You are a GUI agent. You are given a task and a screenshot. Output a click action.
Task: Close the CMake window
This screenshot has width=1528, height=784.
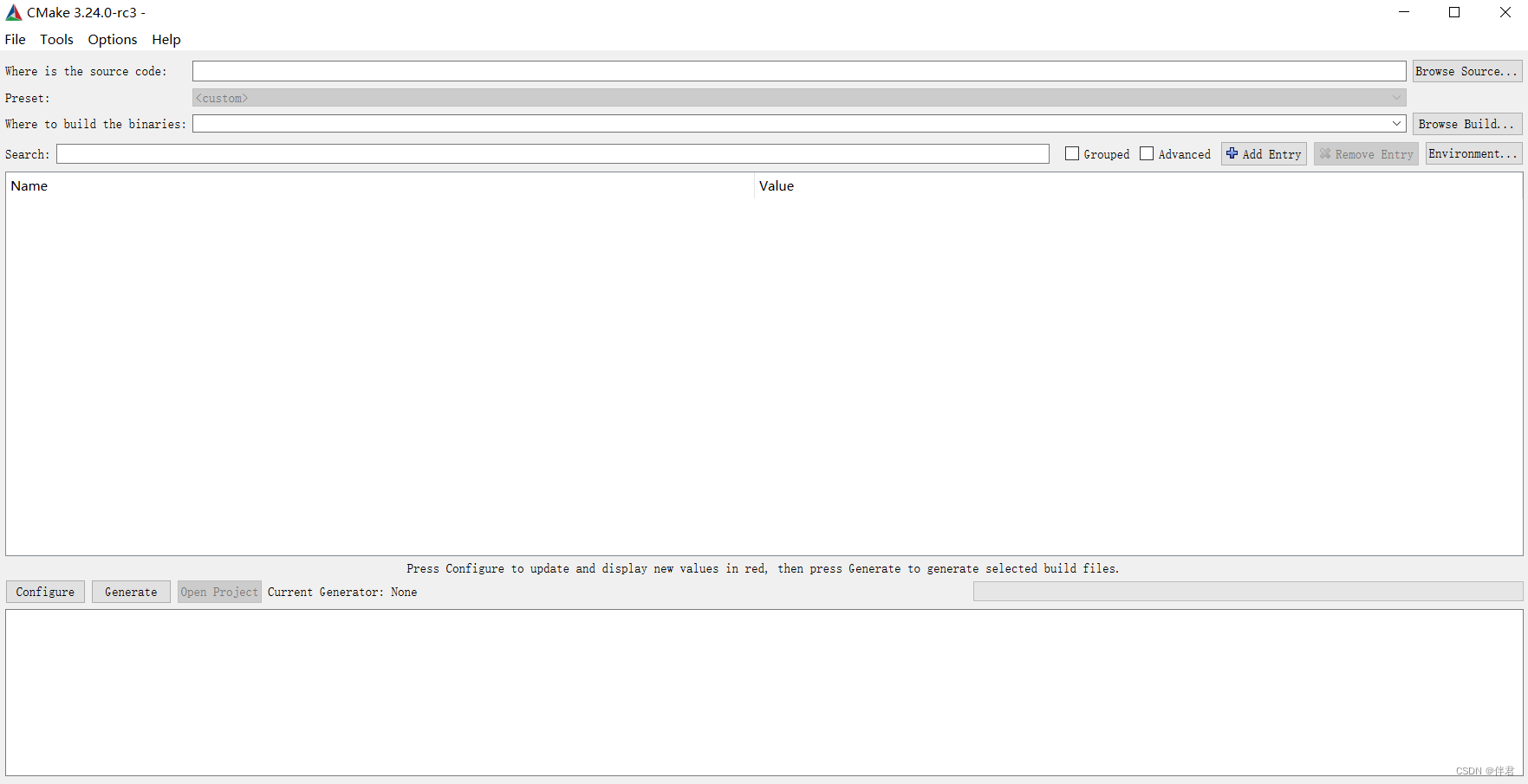(1505, 12)
